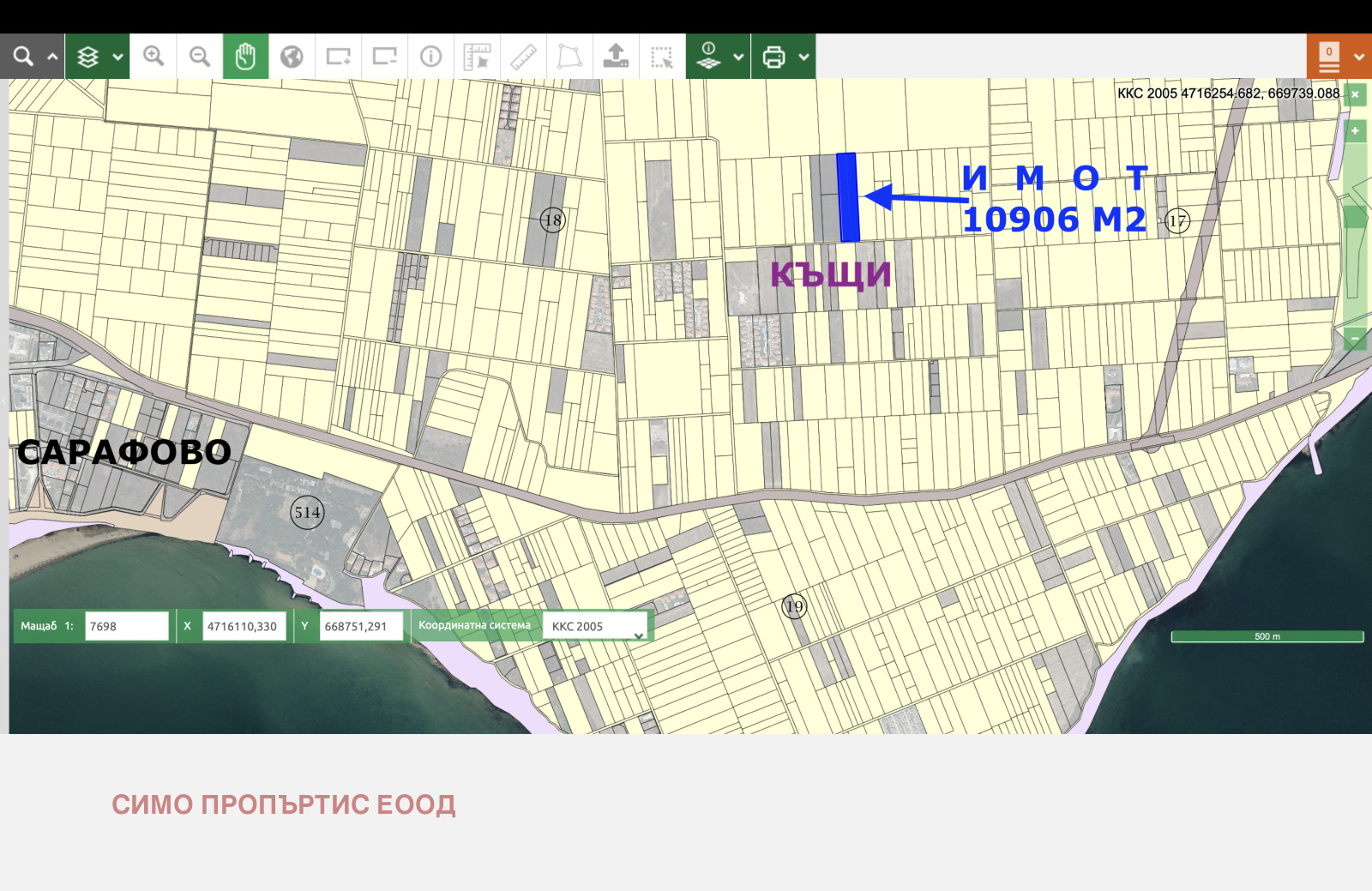This screenshot has height=891, width=1372.
Task: Click the globe full extent icon
Action: [292, 57]
